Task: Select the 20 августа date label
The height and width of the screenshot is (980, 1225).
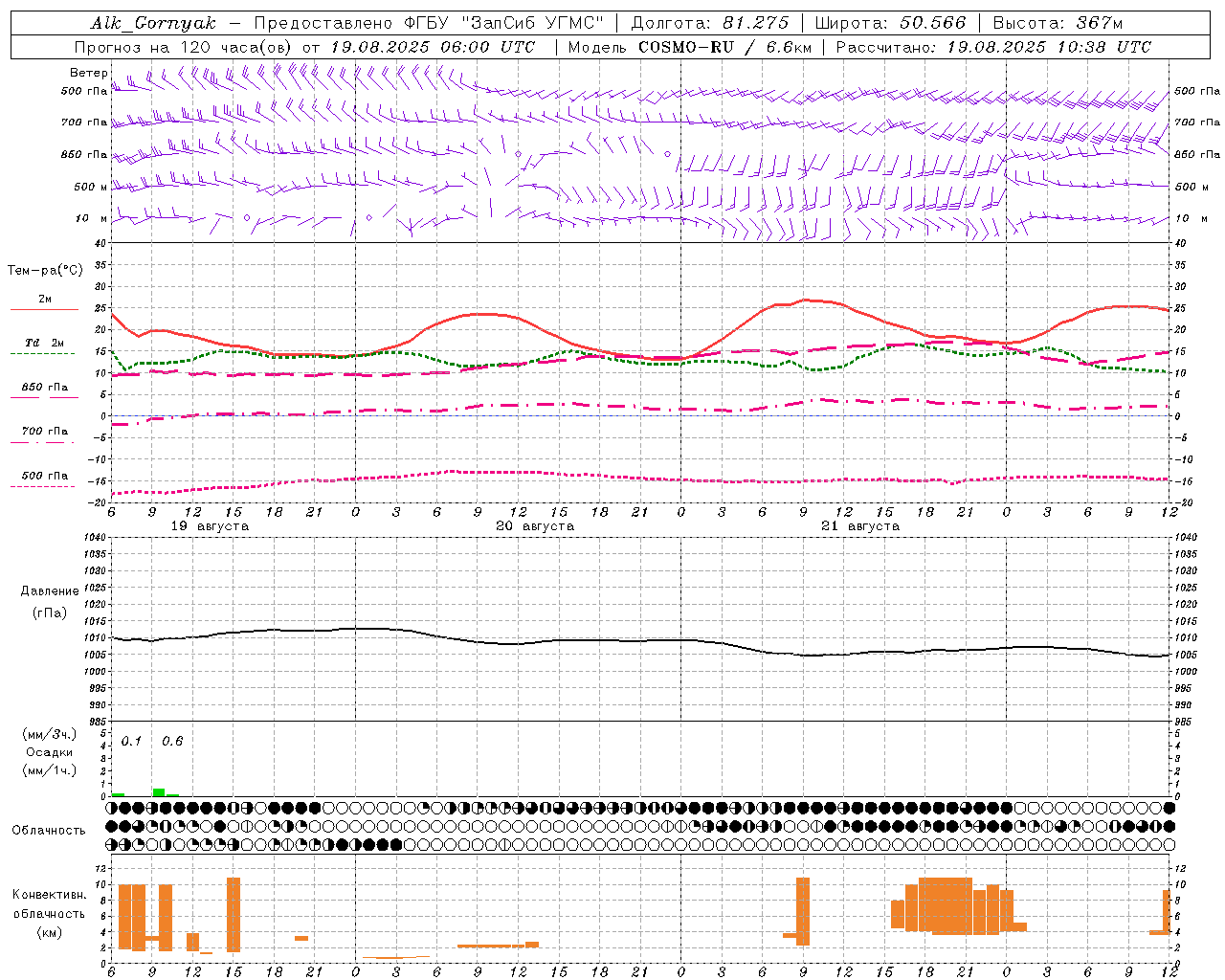Action: click(x=535, y=526)
